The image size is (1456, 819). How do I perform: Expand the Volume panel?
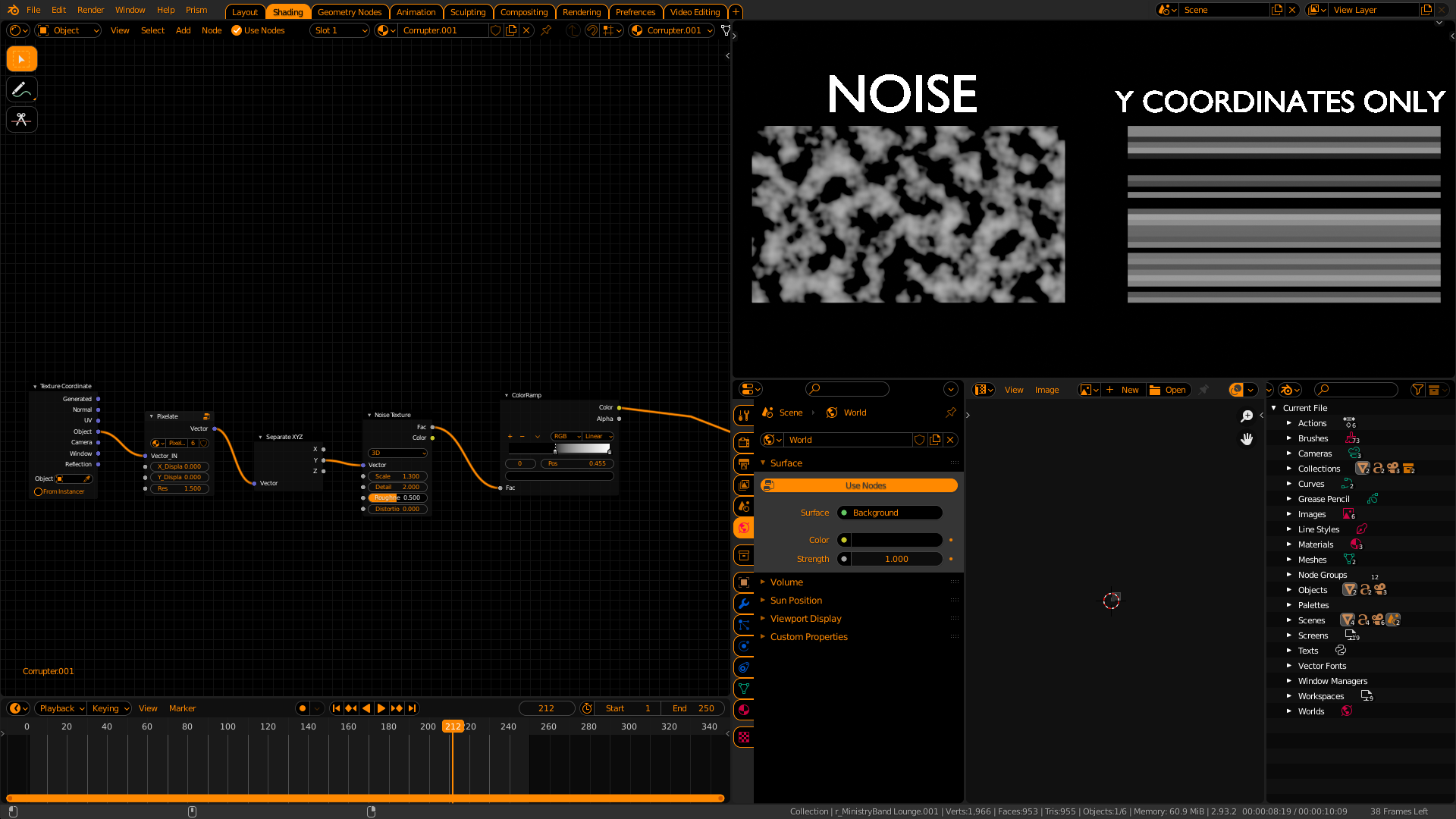[x=786, y=582]
